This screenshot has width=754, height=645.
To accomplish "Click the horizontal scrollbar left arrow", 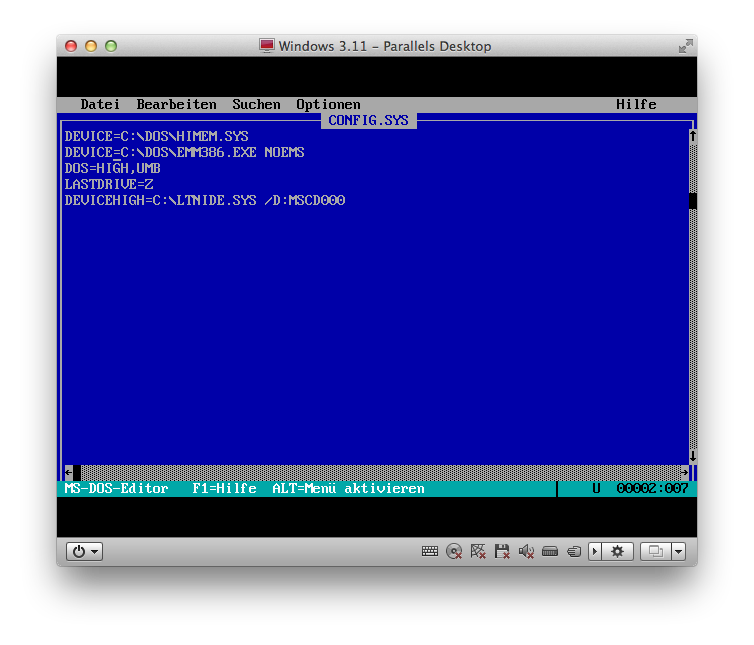I will (x=69, y=472).
